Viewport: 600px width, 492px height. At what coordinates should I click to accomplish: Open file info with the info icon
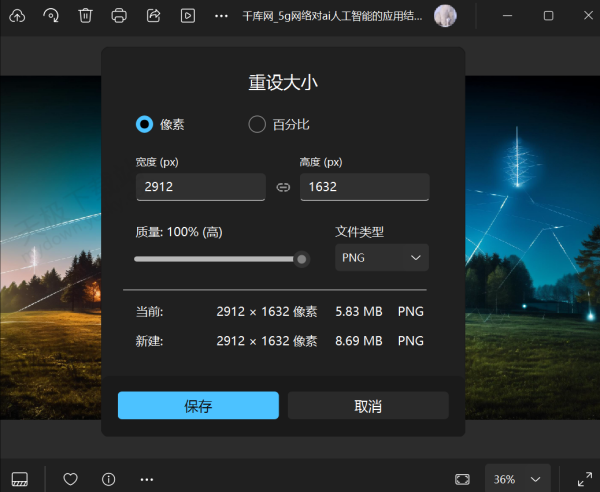coord(109,479)
